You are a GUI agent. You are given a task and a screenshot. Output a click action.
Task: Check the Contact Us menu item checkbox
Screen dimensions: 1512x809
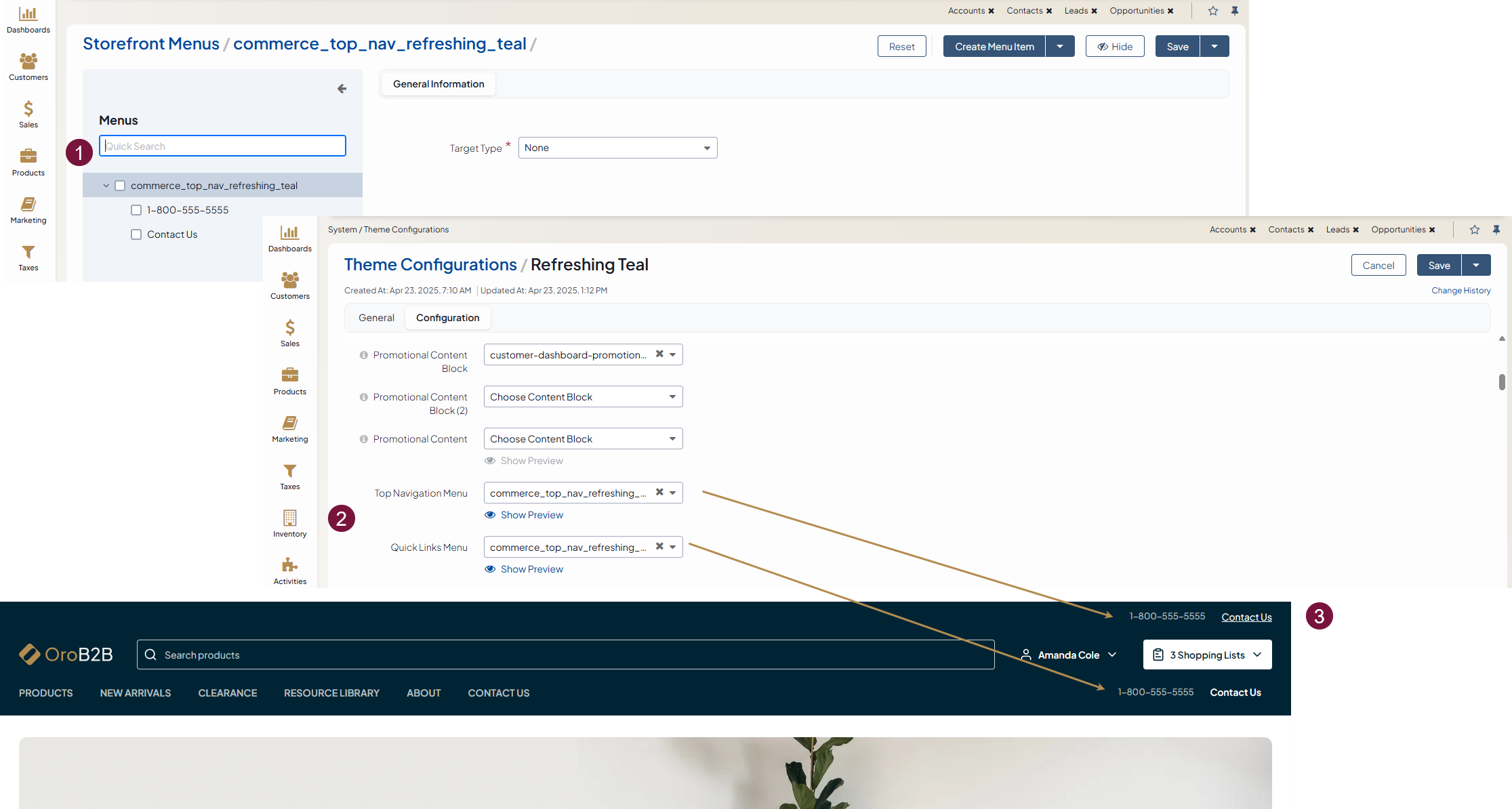[136, 234]
